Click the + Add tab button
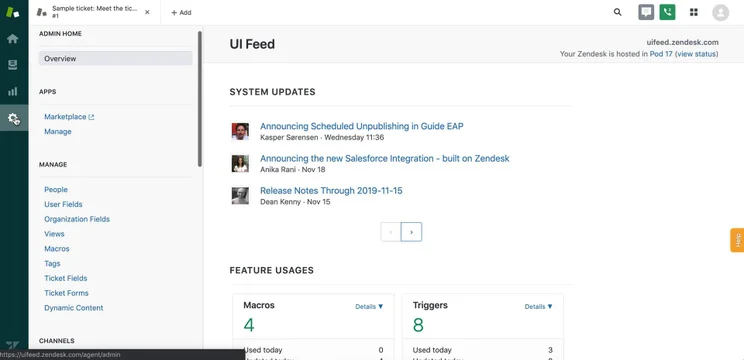This screenshot has width=744, height=360. (181, 13)
